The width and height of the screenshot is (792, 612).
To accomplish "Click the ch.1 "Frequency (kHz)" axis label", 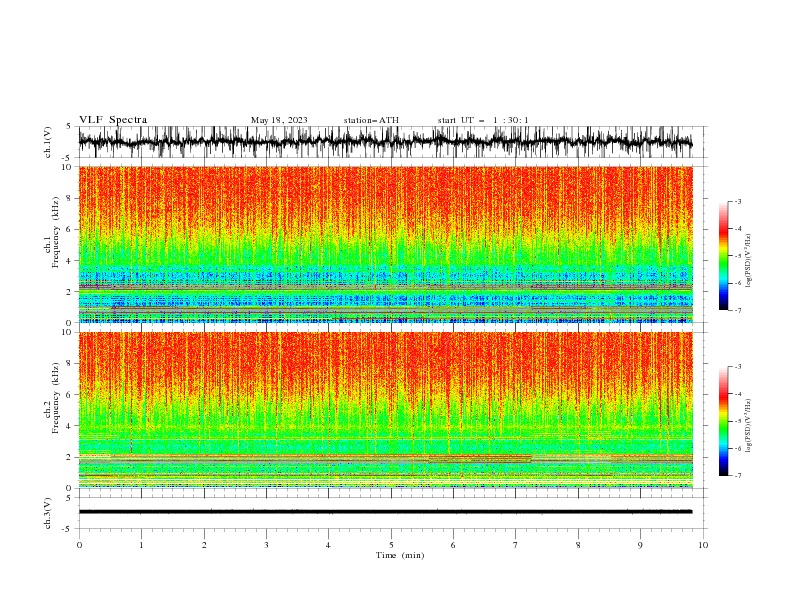I will 56,233.
